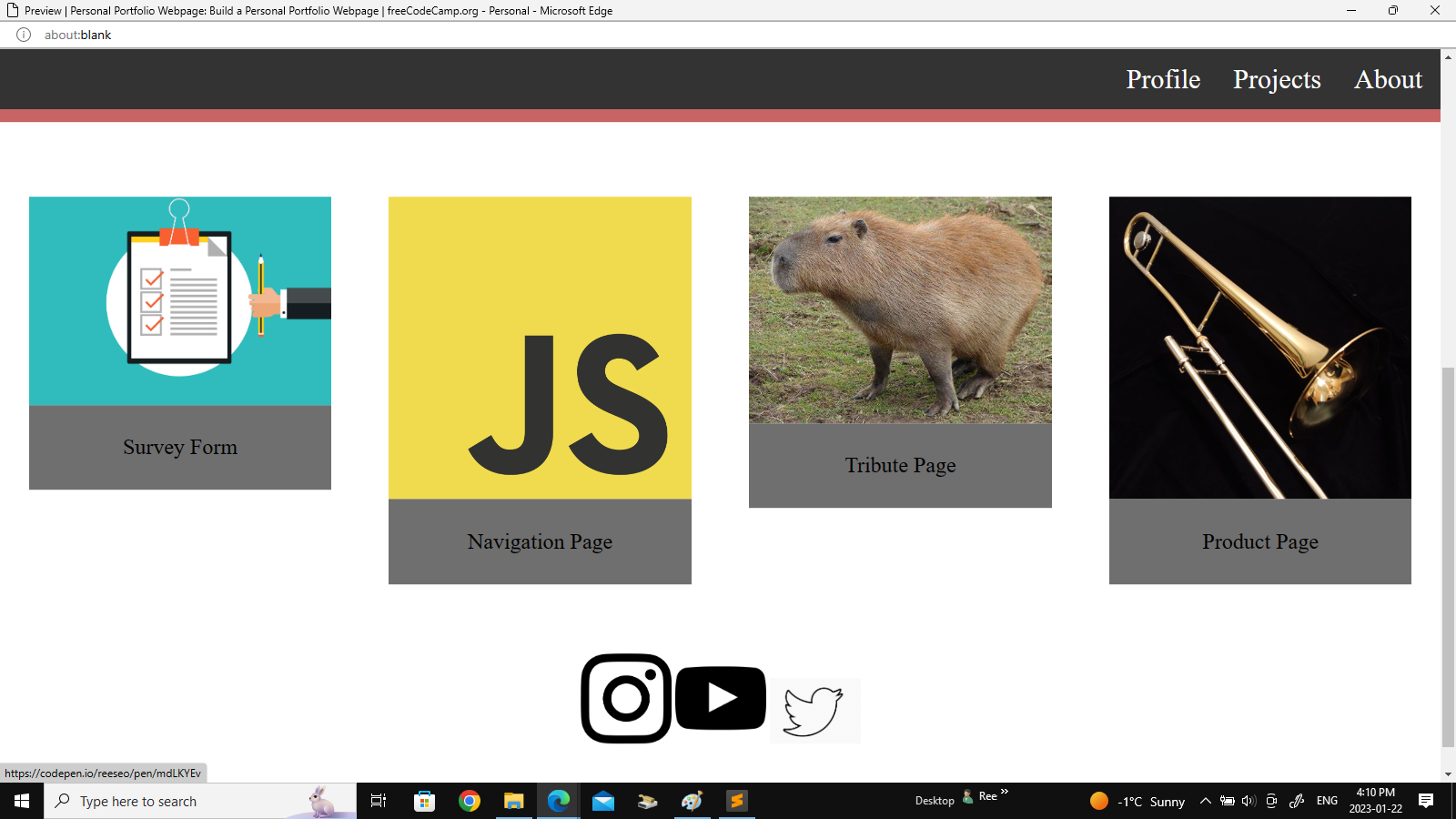Open the Mail app from the taskbar
Image resolution: width=1456 pixels, height=819 pixels.
[x=602, y=801]
